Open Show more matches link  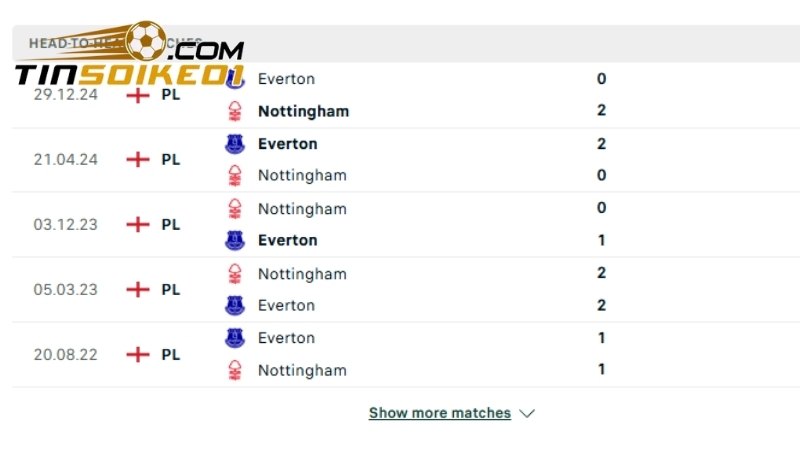tap(440, 413)
